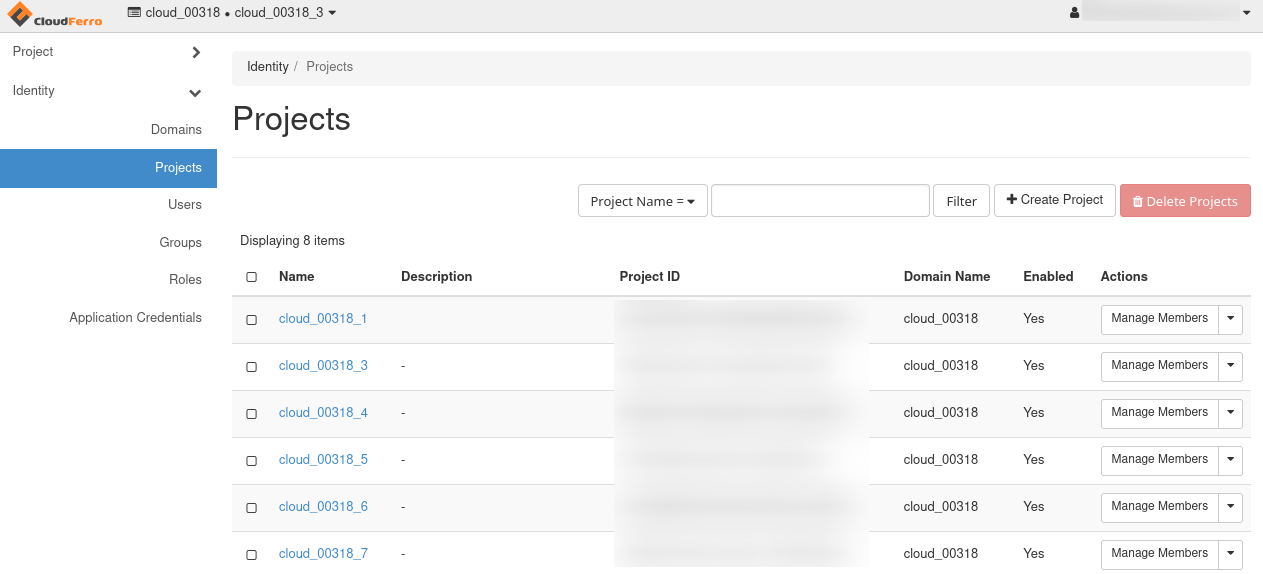The width and height of the screenshot is (1263, 574).
Task: Click the Create Project button
Action: click(1054, 200)
